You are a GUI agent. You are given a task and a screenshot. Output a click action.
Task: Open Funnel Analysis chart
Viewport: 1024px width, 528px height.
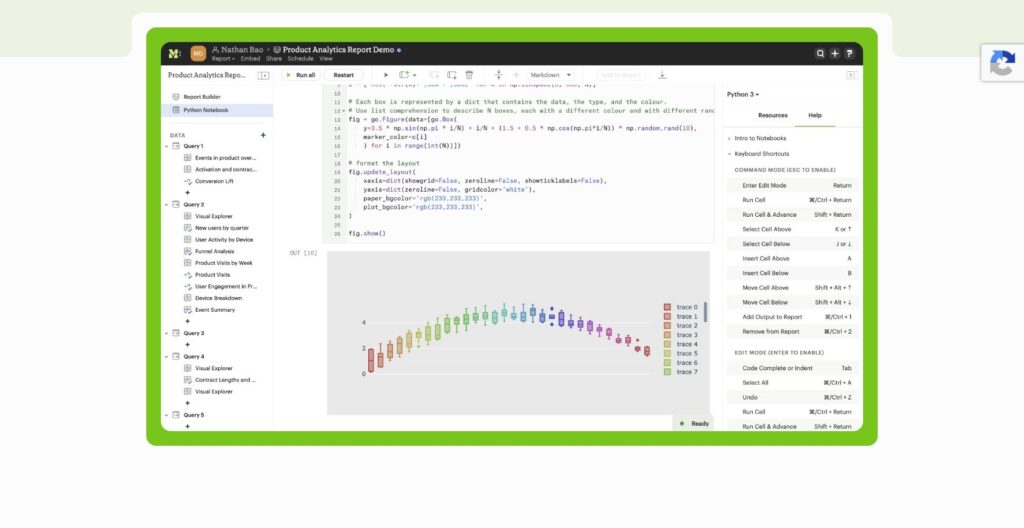[x=214, y=252]
